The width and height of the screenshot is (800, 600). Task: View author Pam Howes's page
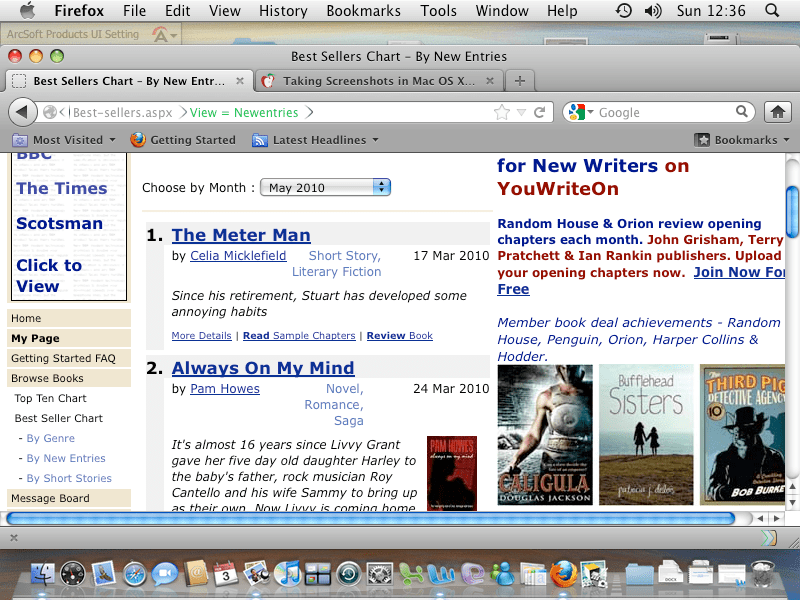[225, 389]
